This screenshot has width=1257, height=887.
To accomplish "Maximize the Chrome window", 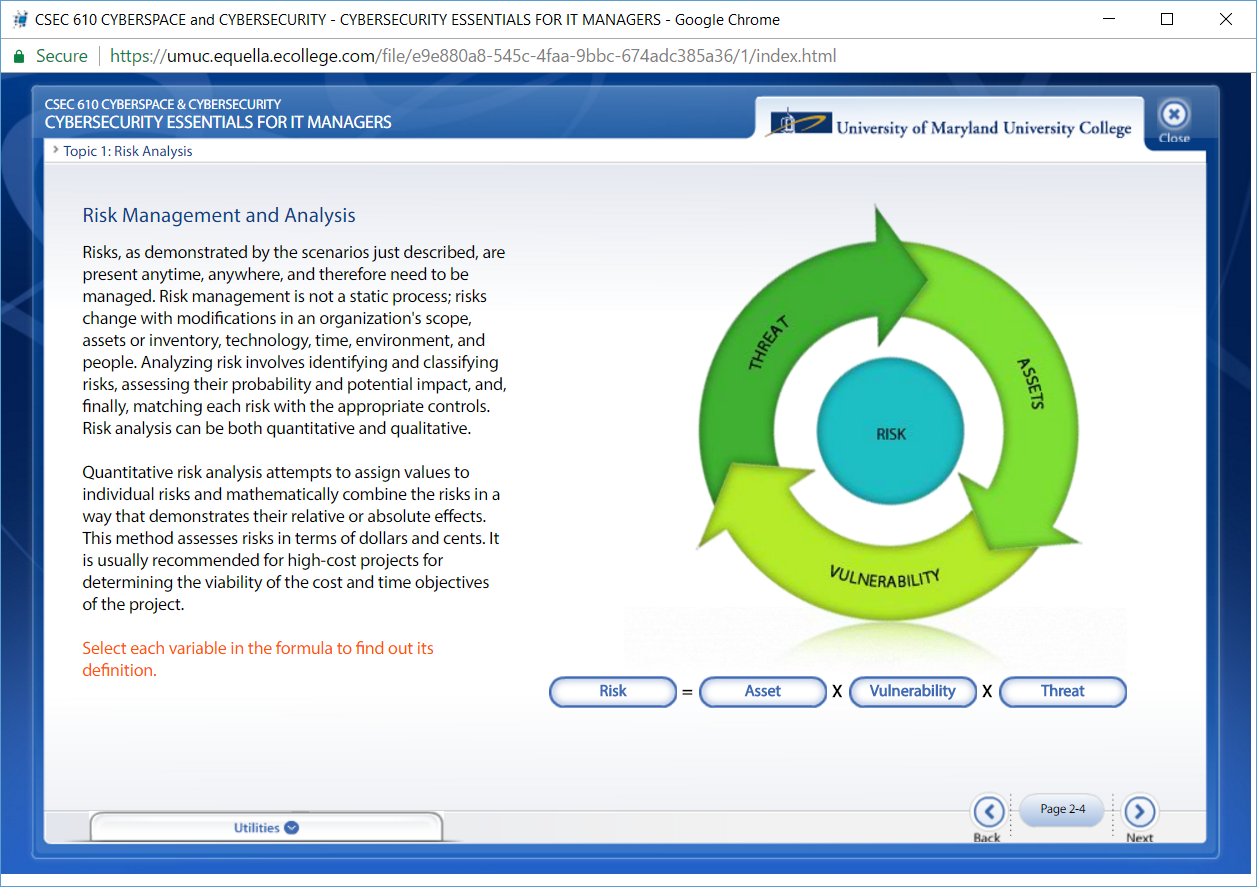I will pos(1166,19).
